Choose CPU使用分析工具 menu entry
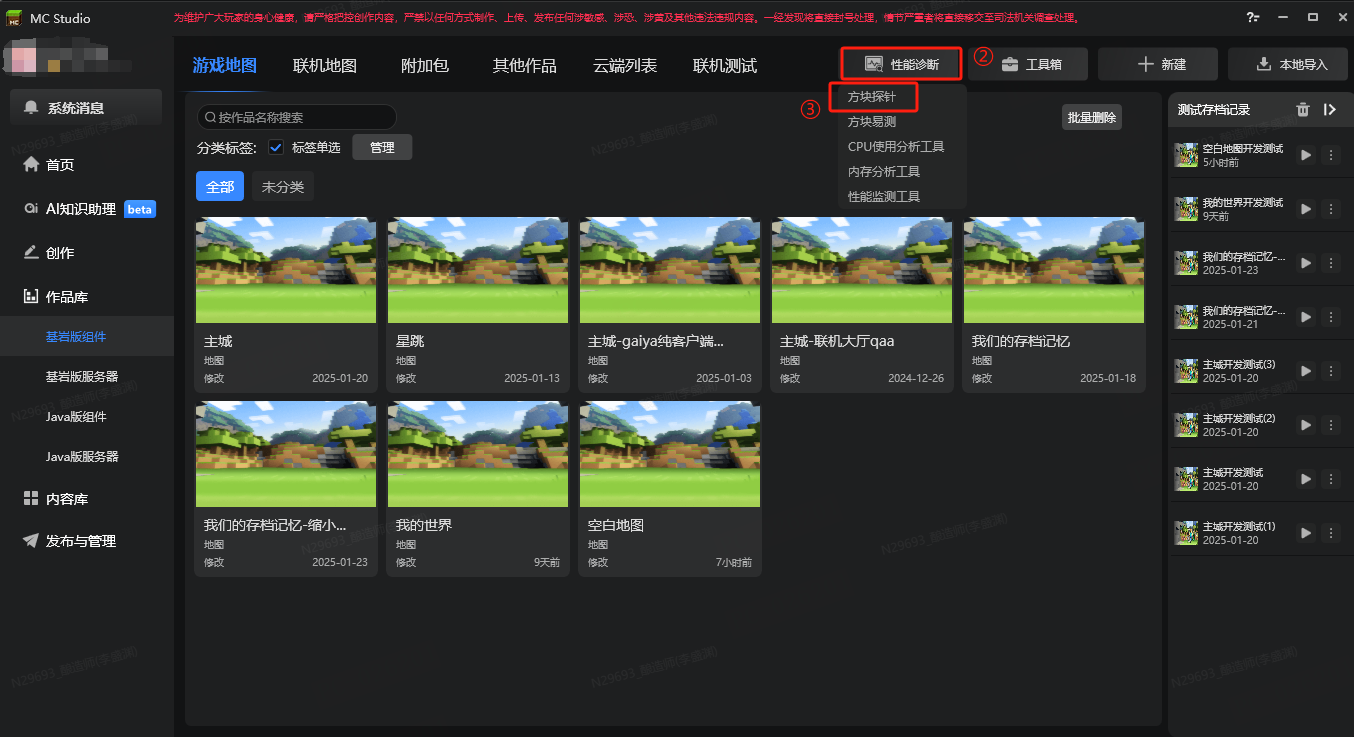 click(x=896, y=147)
